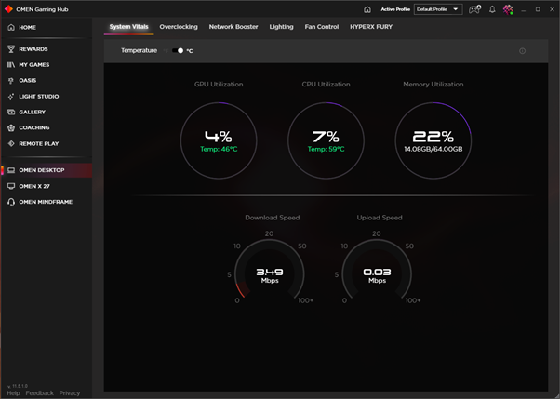
Task: Click the My Games library icon
Action: (x=11, y=65)
